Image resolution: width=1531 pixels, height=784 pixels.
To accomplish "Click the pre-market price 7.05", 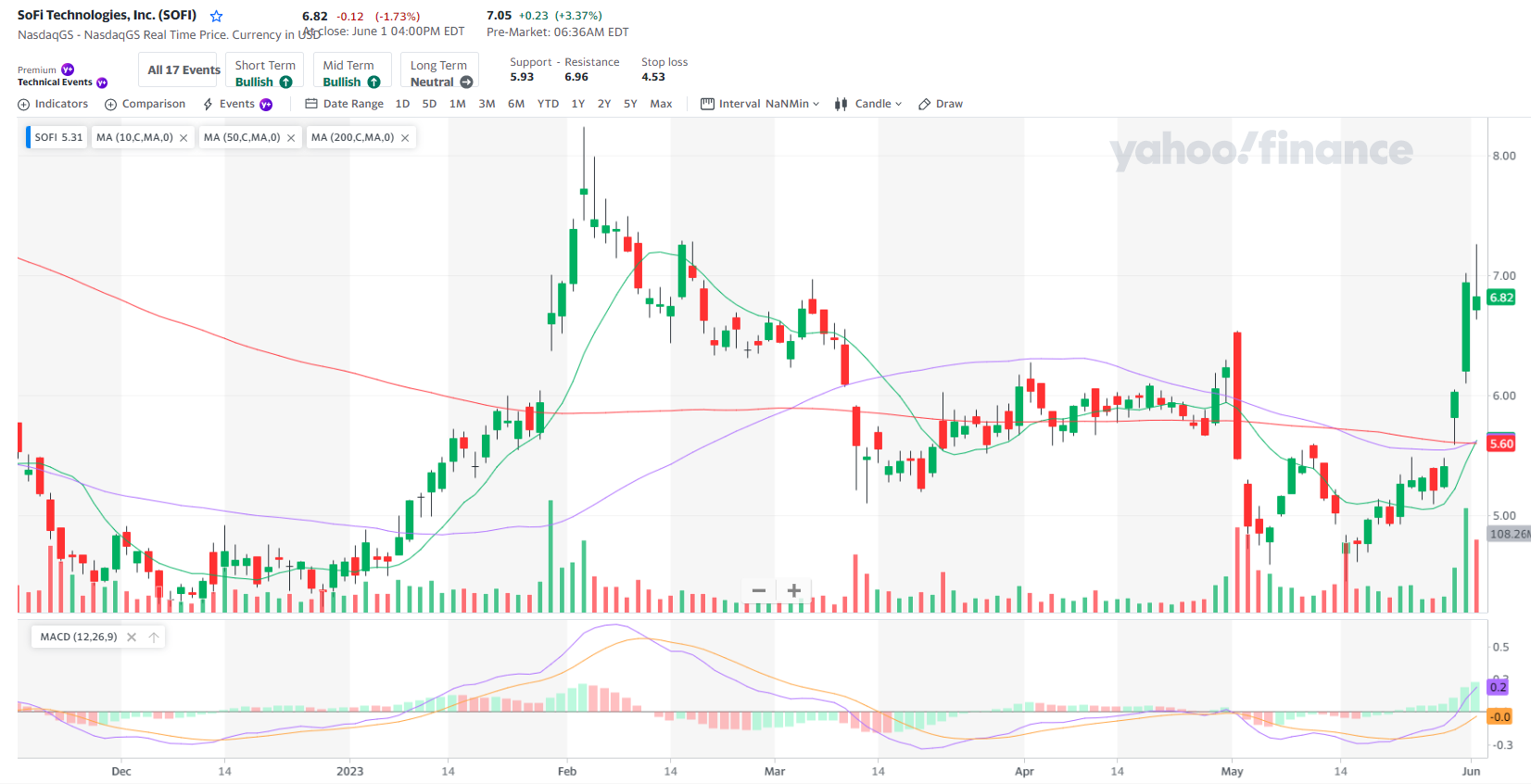I will coord(499,16).
